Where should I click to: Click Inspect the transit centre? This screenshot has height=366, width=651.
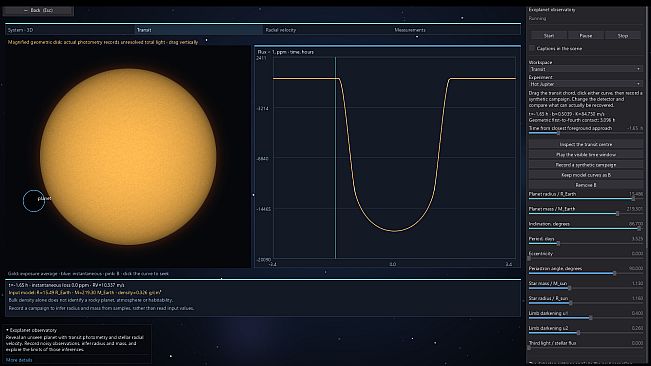[585, 144]
